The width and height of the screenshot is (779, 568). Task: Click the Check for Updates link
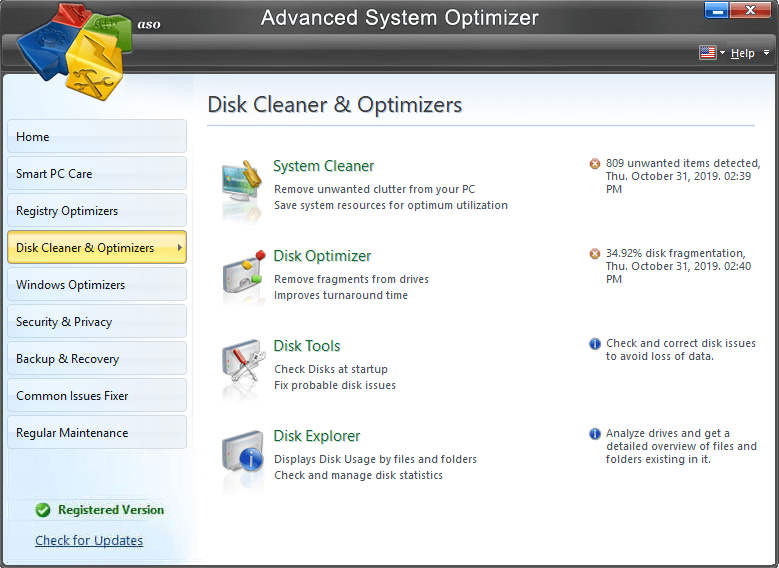point(89,541)
